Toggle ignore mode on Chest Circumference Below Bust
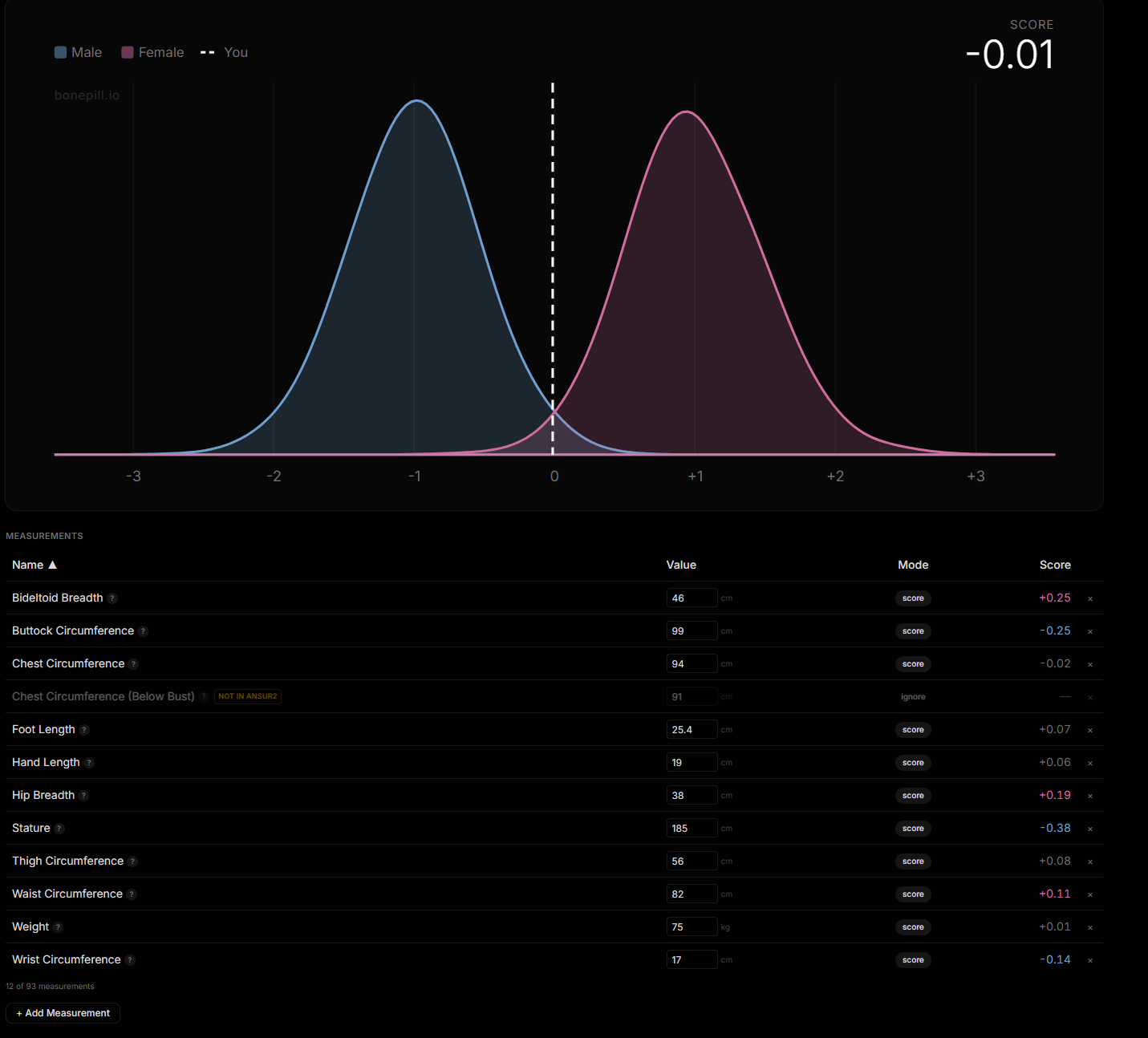The height and width of the screenshot is (1038, 1148). (x=913, y=697)
